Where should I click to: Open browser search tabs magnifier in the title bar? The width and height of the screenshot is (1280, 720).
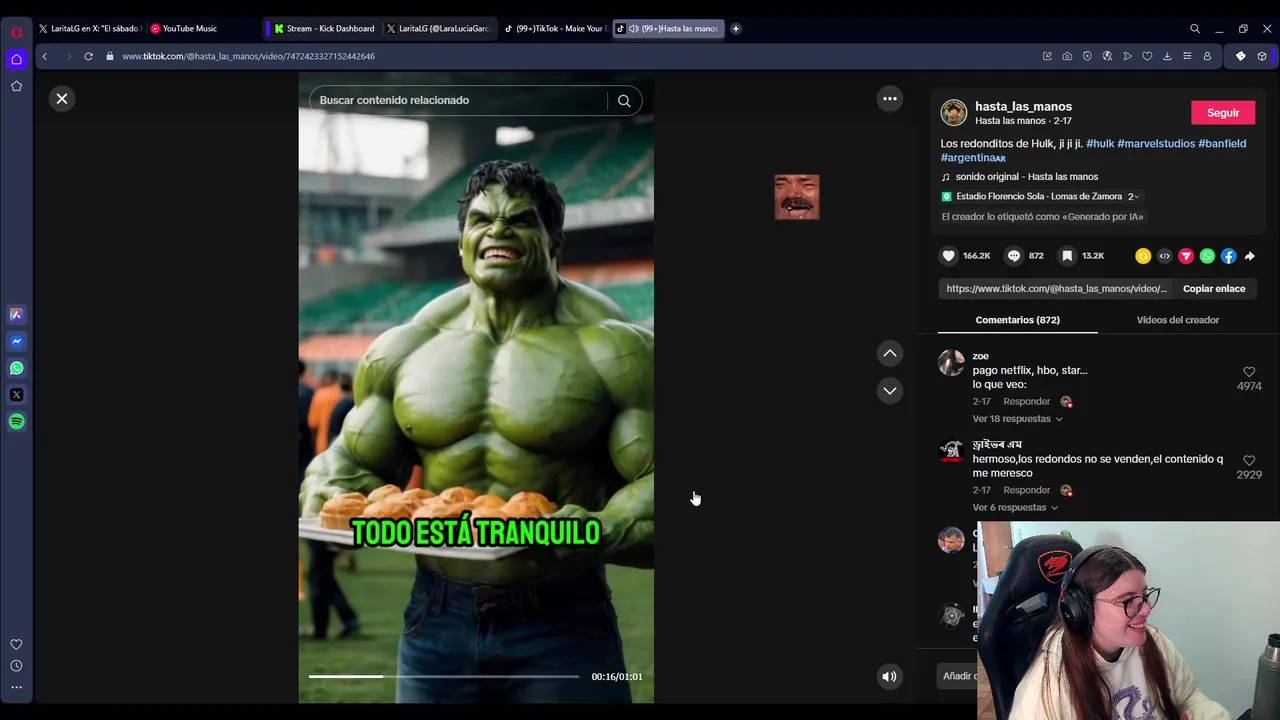[1195, 29]
